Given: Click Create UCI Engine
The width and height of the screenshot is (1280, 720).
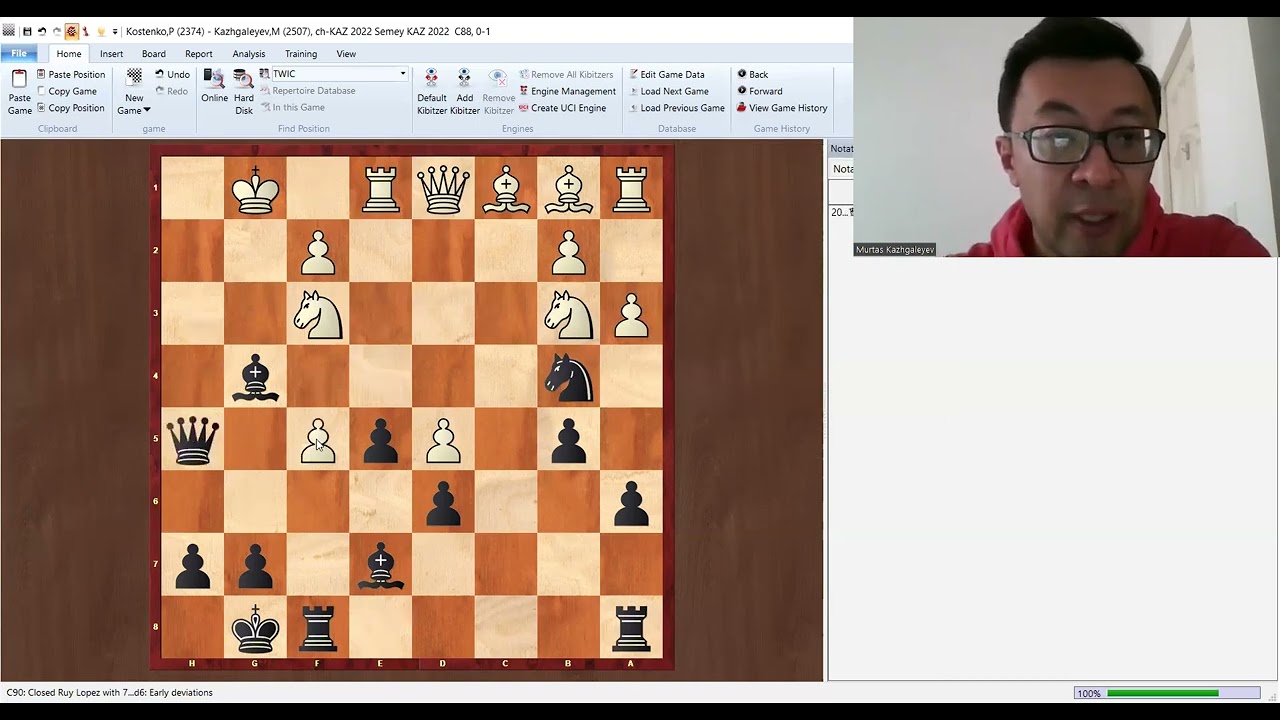Looking at the screenshot, I should (x=562, y=108).
